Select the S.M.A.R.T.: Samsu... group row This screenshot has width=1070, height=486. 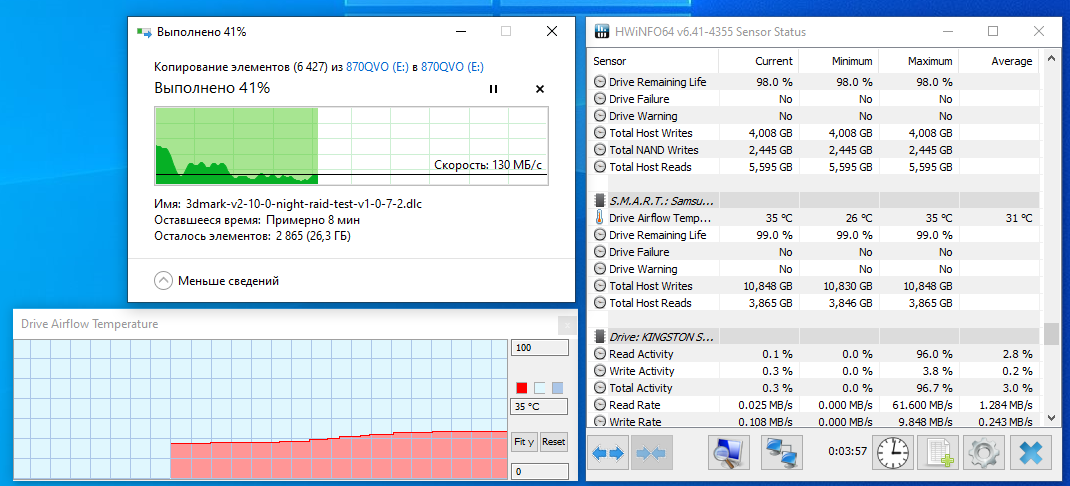pyautogui.click(x=814, y=201)
